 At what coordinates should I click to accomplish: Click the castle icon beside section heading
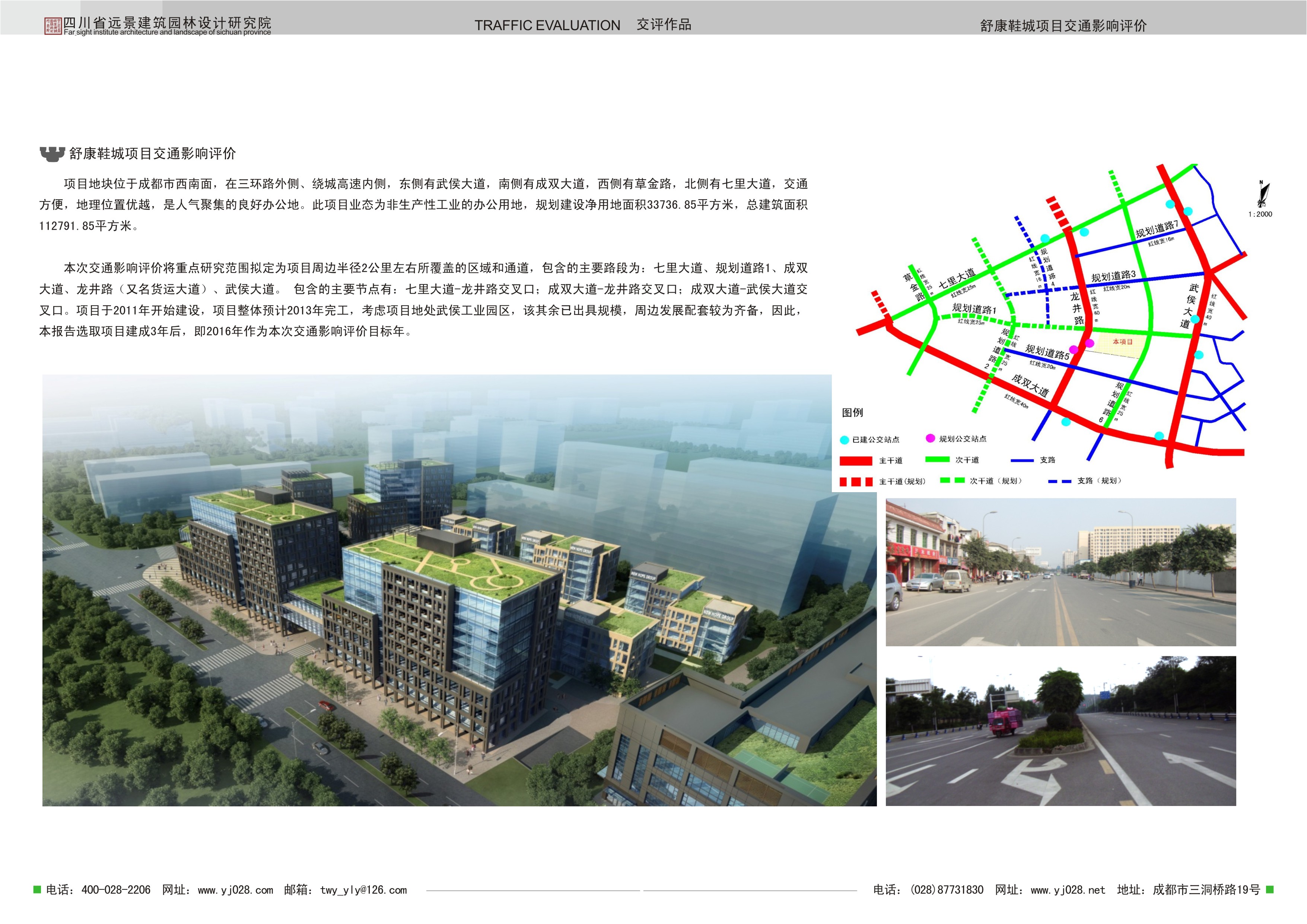pos(52,154)
